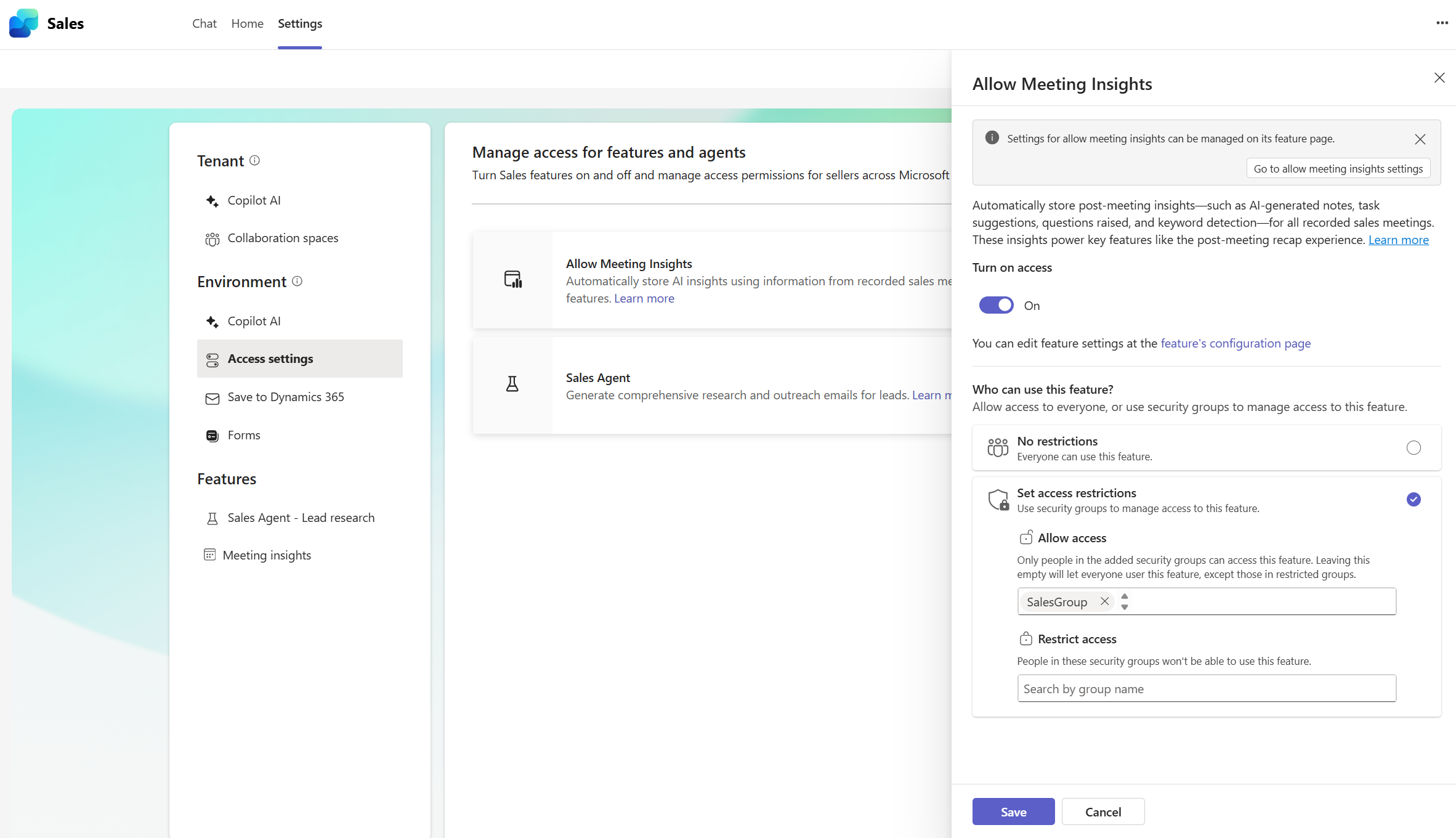Select Set access restrictions

(x=1414, y=500)
